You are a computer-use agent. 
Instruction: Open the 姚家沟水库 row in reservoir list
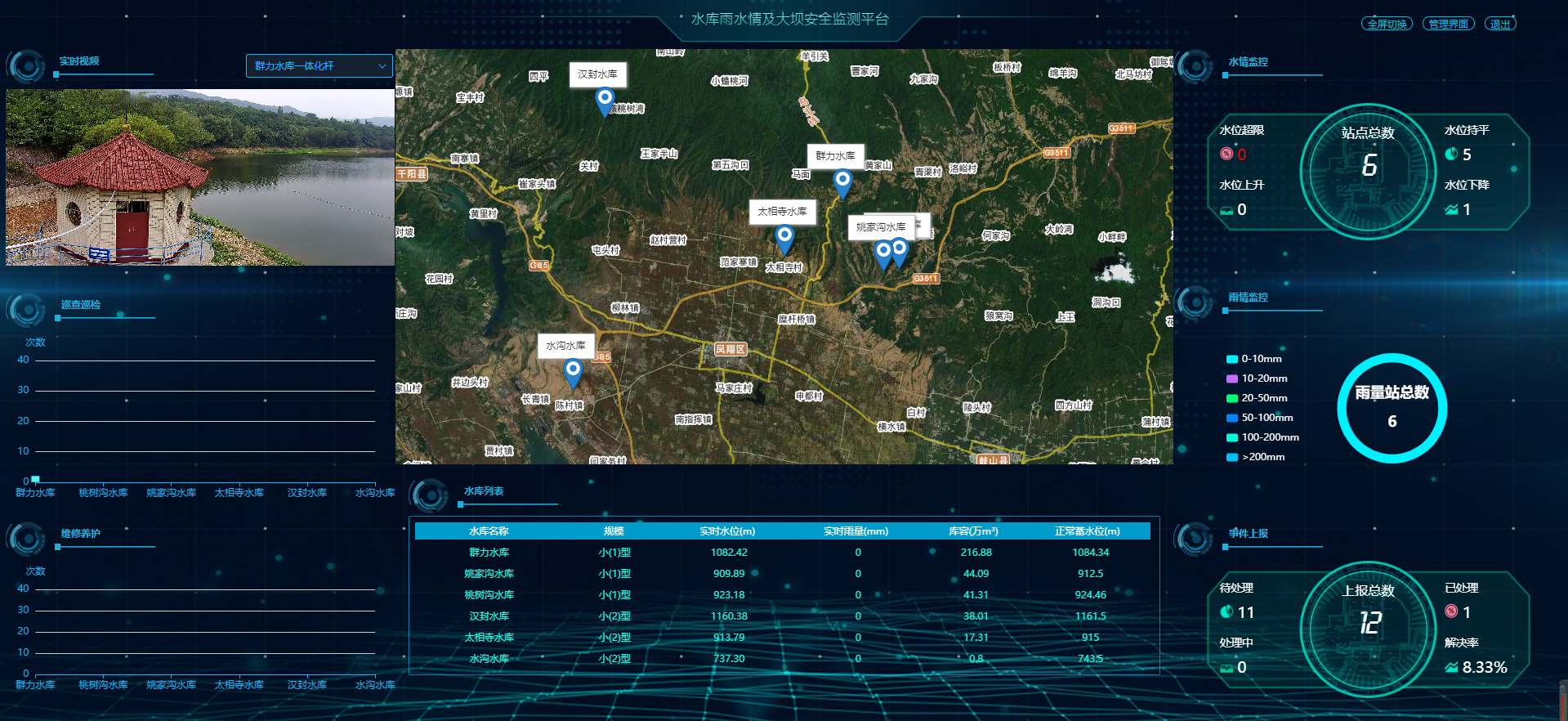click(489, 574)
